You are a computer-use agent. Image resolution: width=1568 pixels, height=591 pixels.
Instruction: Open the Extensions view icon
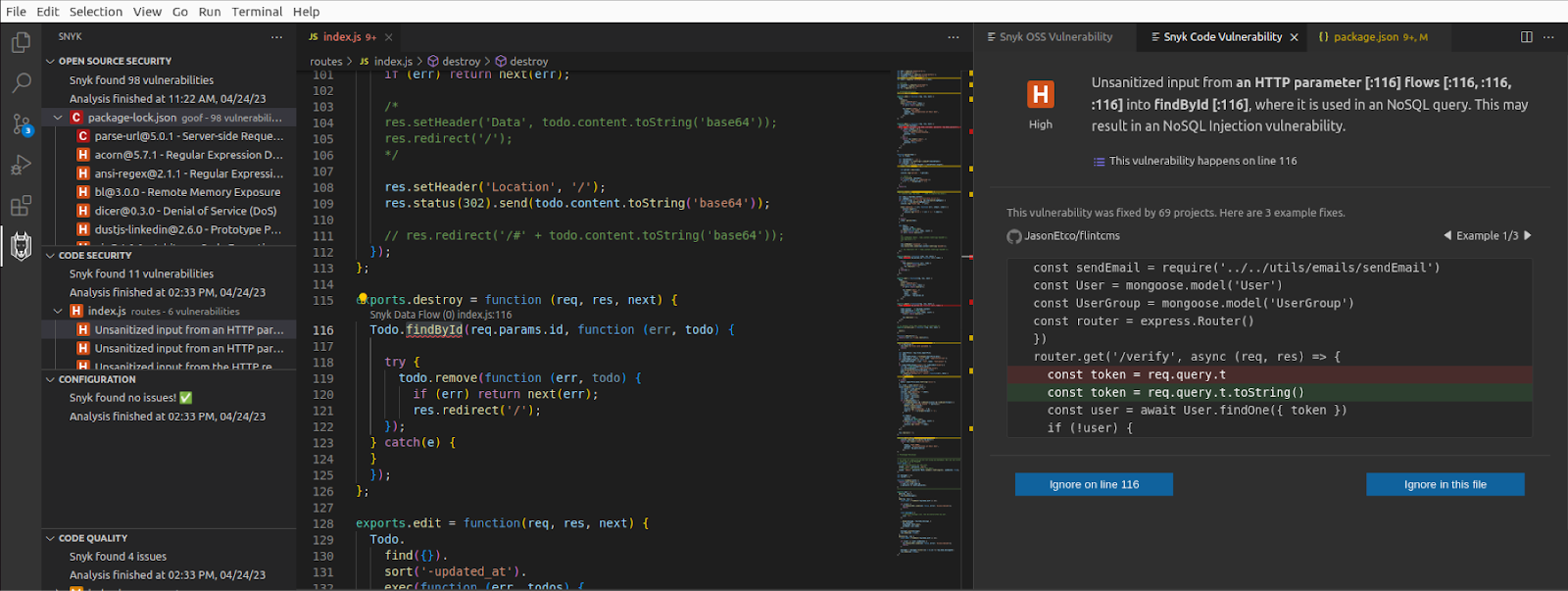pos(21,206)
